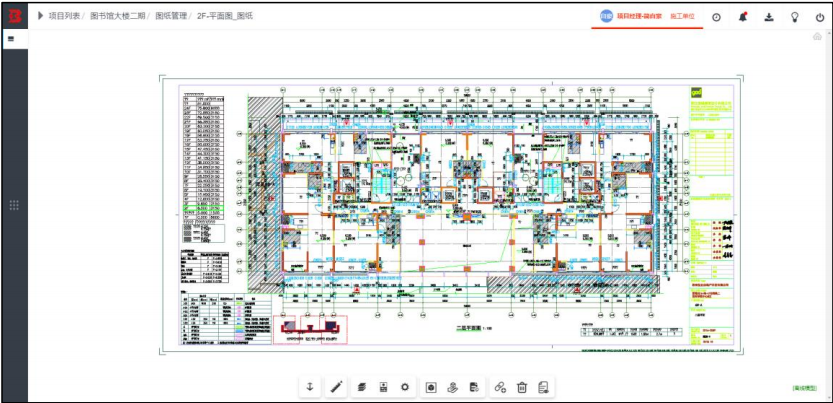
Task: Go to 图书馆大楼二期 breadcrumb
Action: (x=117, y=16)
